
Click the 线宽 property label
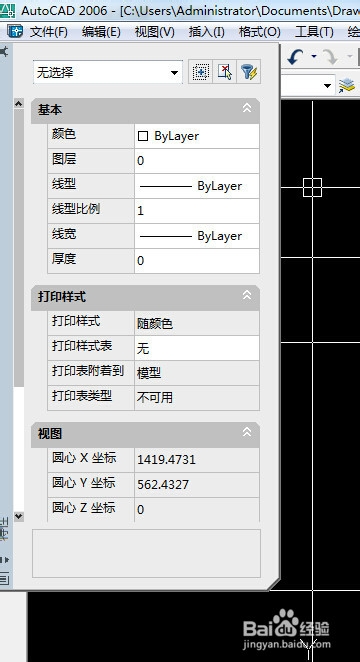64,234
